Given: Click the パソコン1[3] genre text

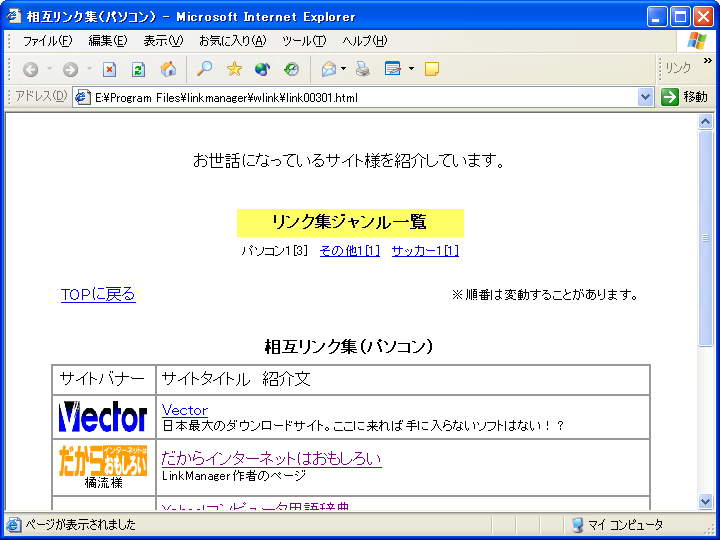Looking at the screenshot, I should coord(275,251).
